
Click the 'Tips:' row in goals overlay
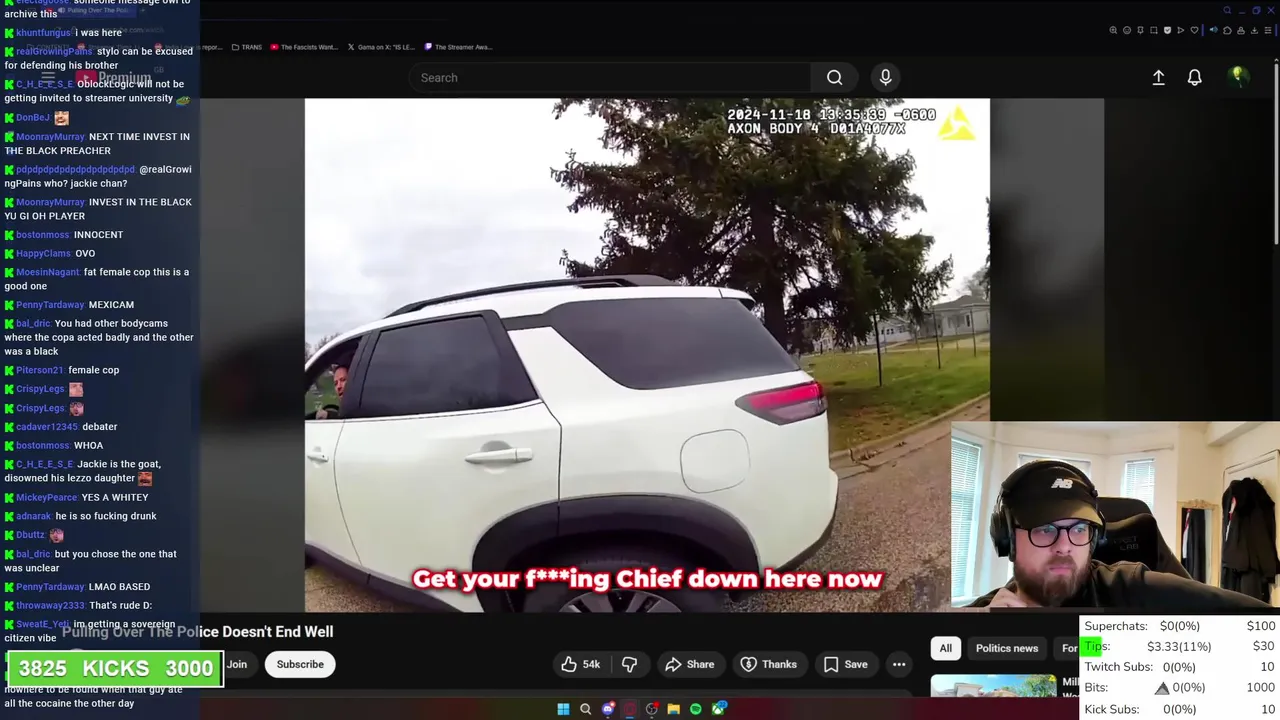(x=1179, y=646)
